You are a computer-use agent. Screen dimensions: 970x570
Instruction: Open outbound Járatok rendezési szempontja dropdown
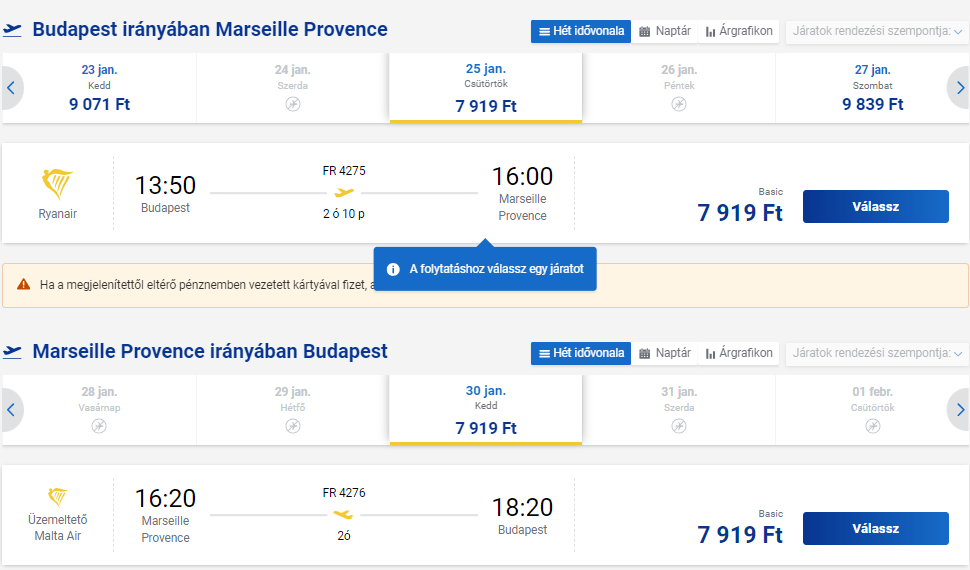point(876,31)
